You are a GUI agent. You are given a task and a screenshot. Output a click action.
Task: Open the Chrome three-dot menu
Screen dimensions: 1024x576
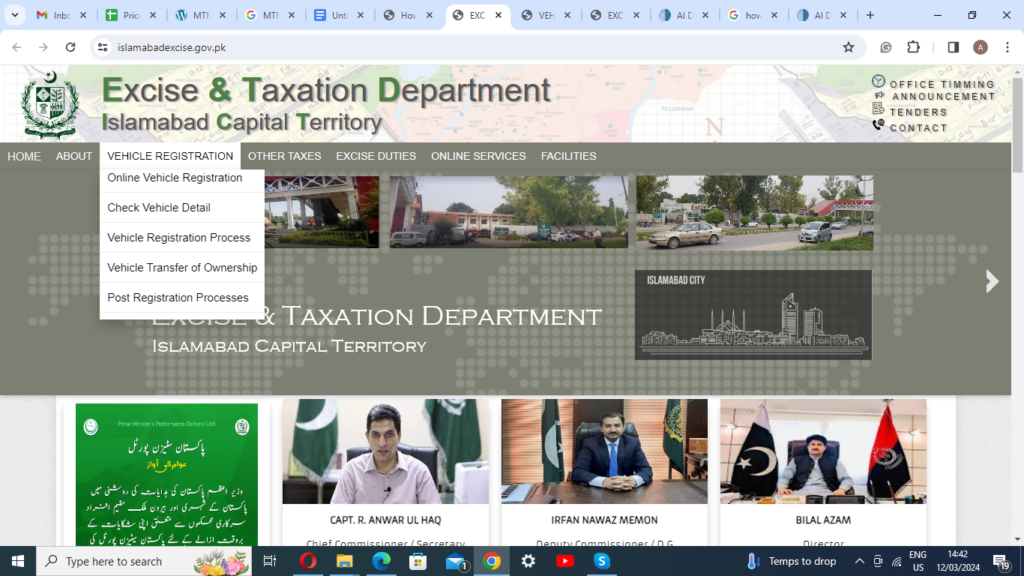click(x=1007, y=46)
